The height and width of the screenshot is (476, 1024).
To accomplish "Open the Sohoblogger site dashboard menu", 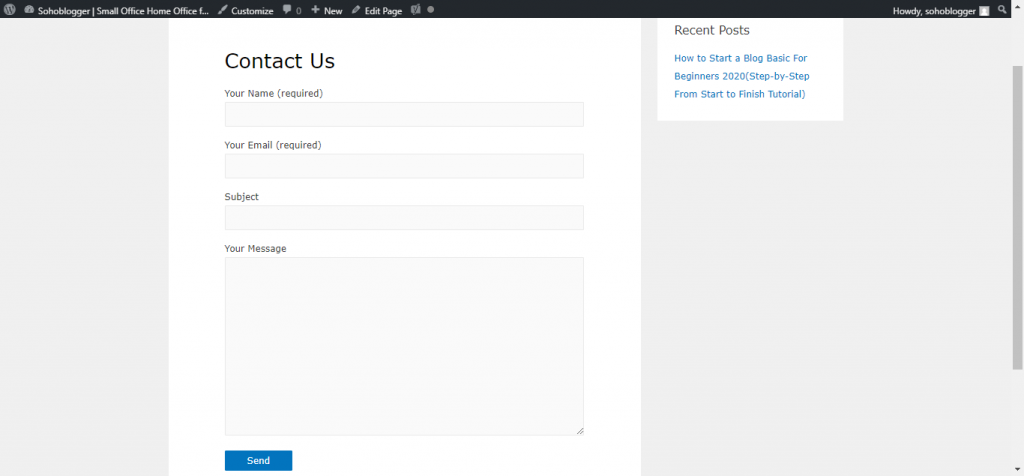I will coord(116,10).
